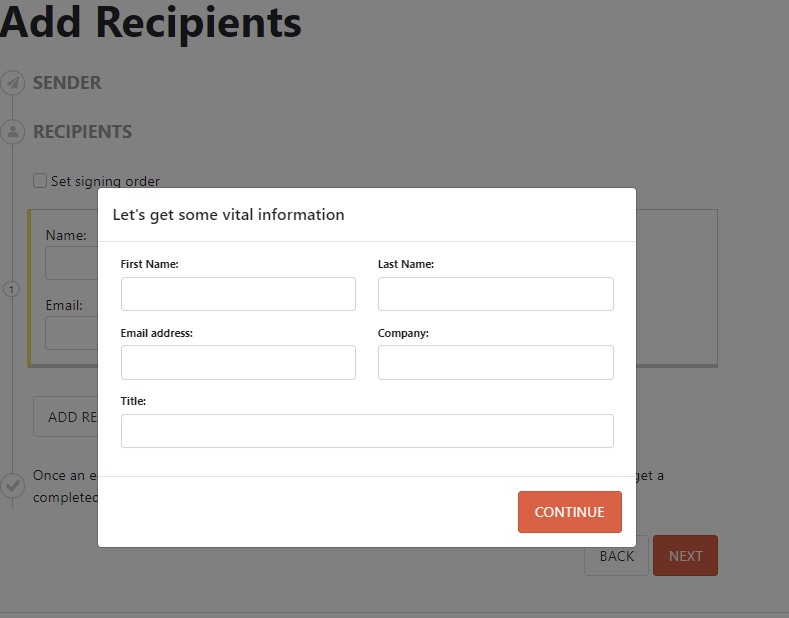Click the recipient Email field behind dialog
789x618 pixels.
coord(71,333)
